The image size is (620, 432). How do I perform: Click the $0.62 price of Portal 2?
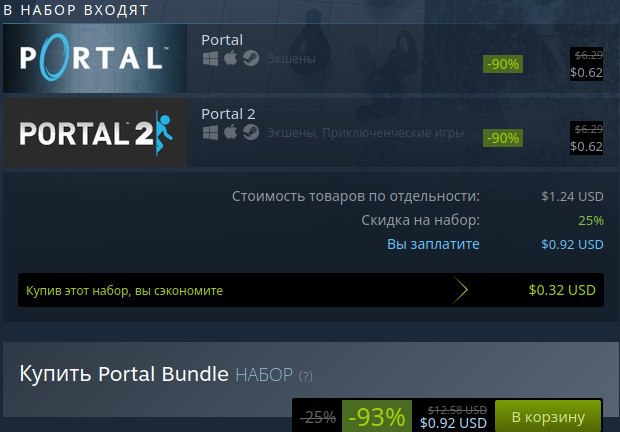point(586,147)
